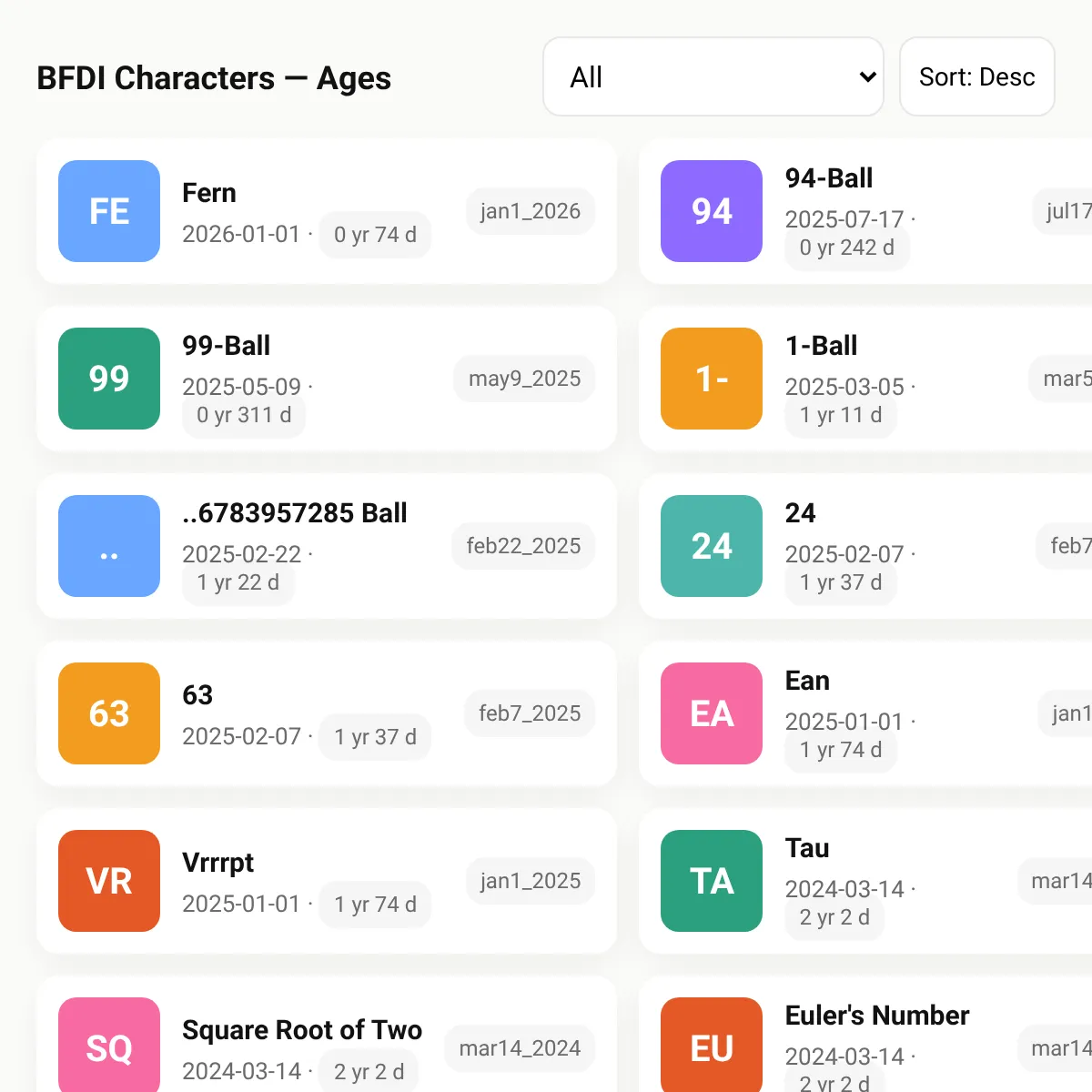Click the orange 63 avatar tile

(109, 713)
